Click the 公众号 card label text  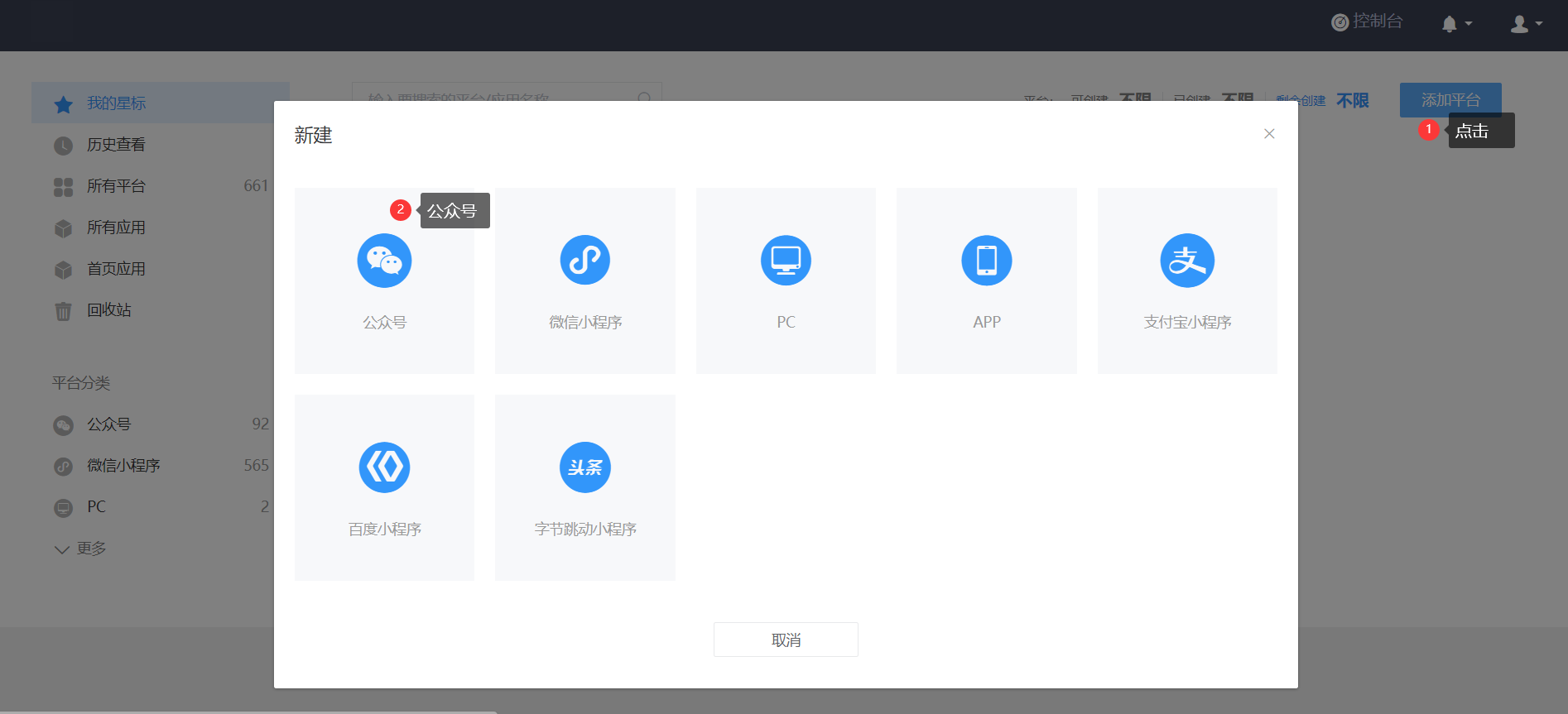(384, 322)
